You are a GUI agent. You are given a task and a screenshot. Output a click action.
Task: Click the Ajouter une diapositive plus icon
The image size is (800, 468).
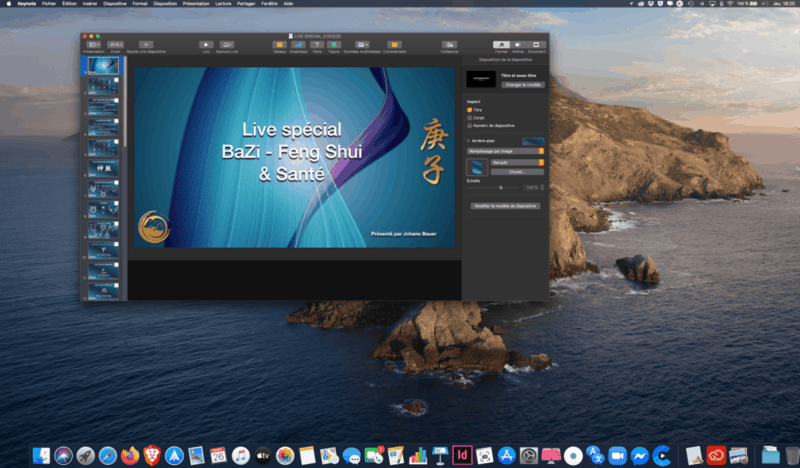146,45
